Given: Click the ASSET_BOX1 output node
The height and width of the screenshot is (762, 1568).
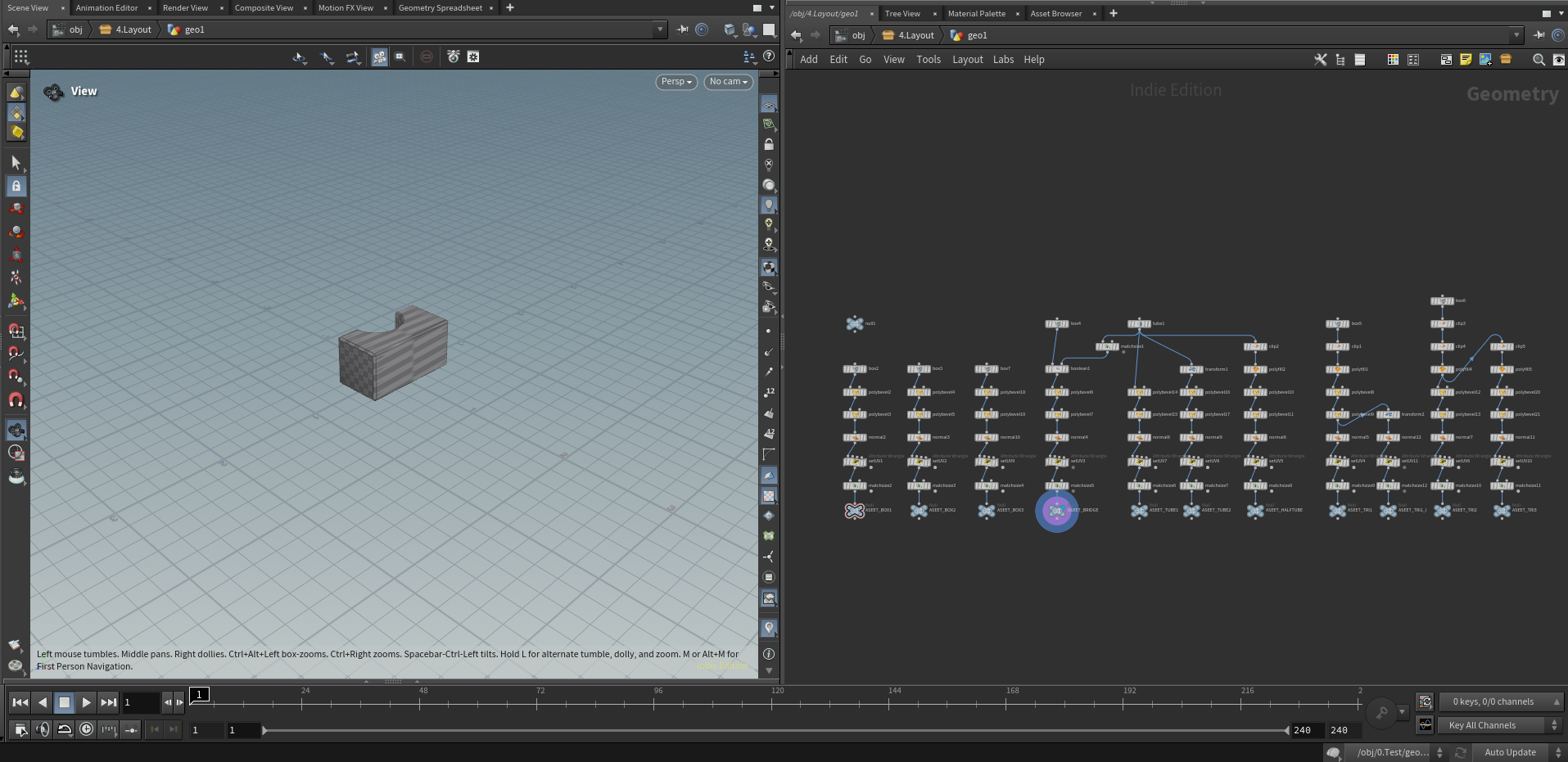Looking at the screenshot, I should tap(855, 511).
